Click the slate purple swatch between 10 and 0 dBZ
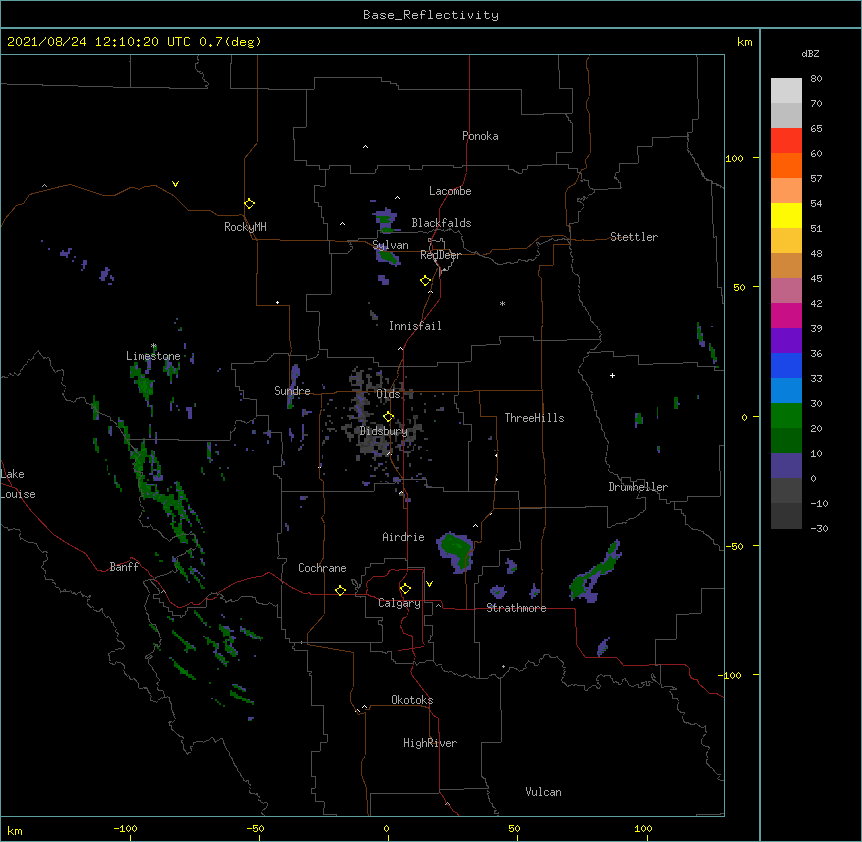Image resolution: width=862 pixels, height=842 pixels. (x=786, y=466)
